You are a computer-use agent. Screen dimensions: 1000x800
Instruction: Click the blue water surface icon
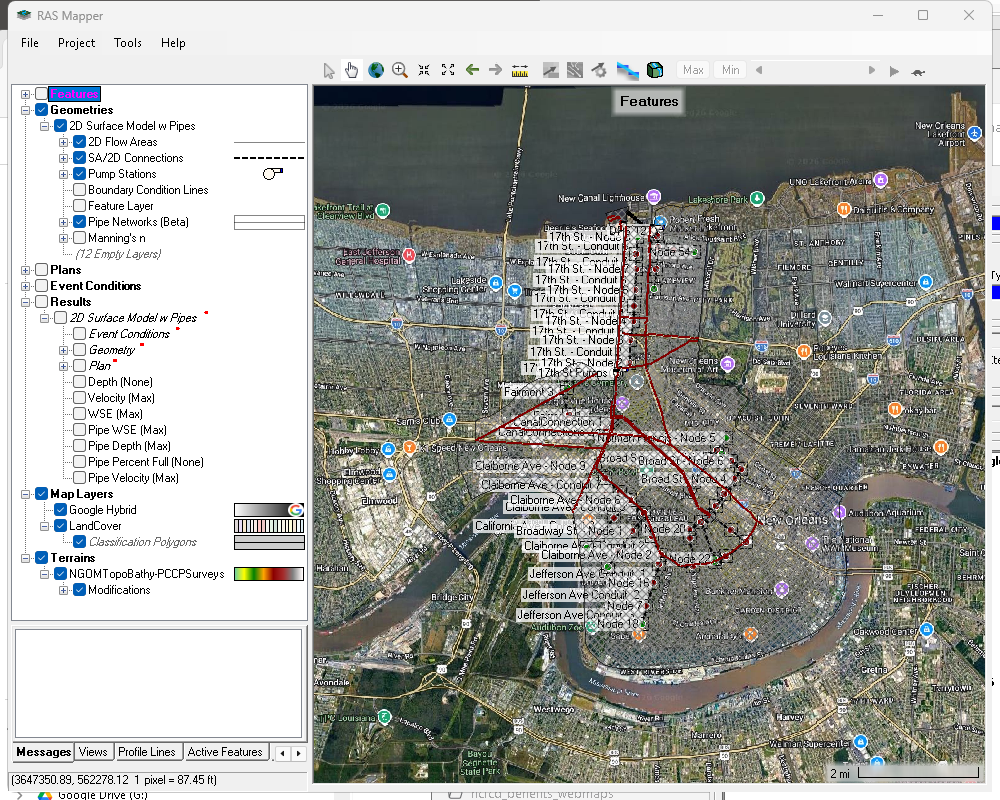coord(628,70)
